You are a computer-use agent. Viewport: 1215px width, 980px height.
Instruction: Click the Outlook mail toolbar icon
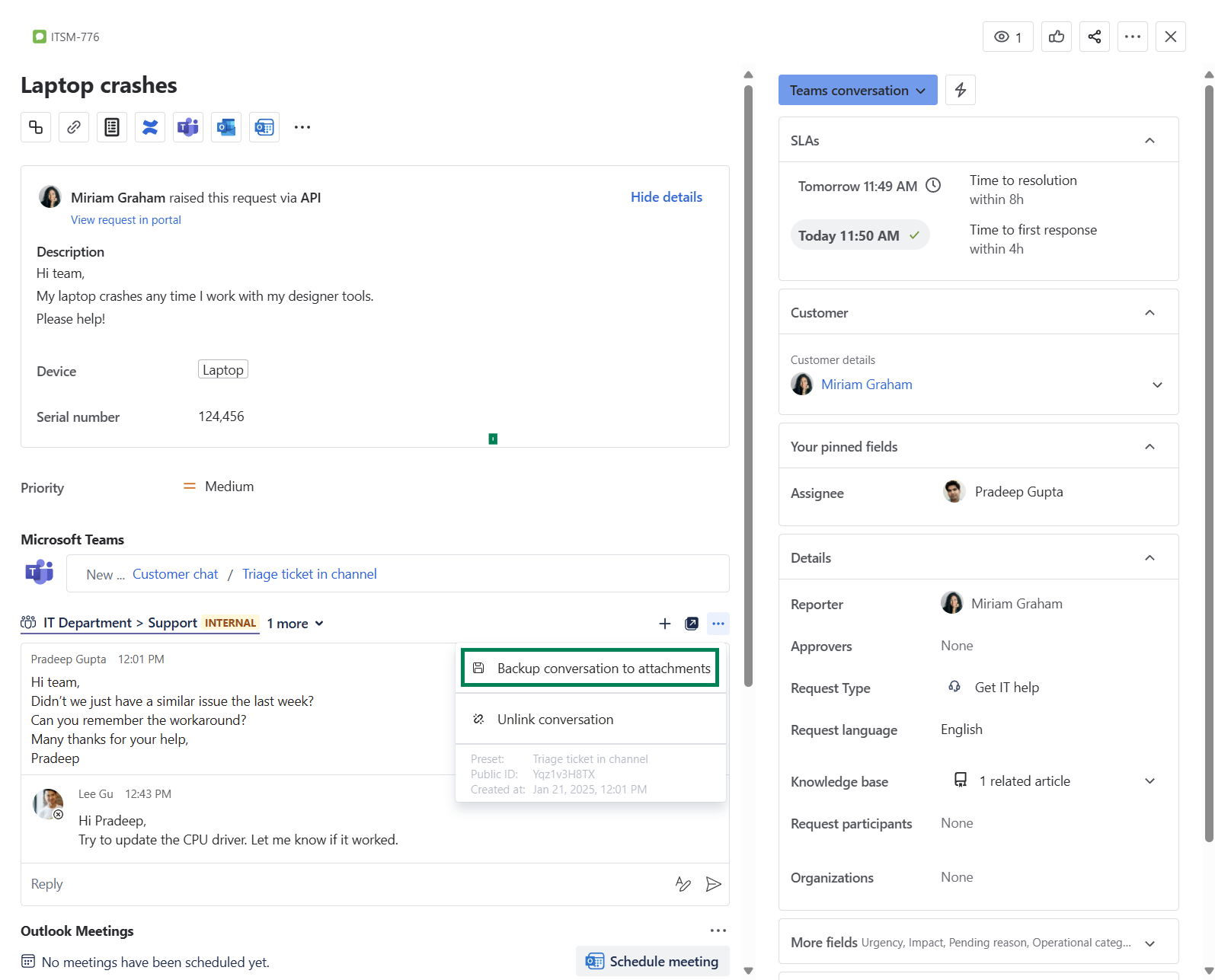coord(226,127)
